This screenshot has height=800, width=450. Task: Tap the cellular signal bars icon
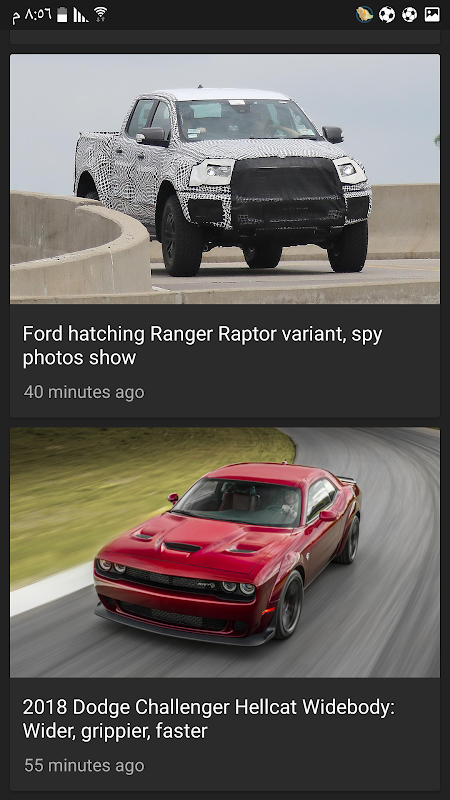click(x=80, y=15)
